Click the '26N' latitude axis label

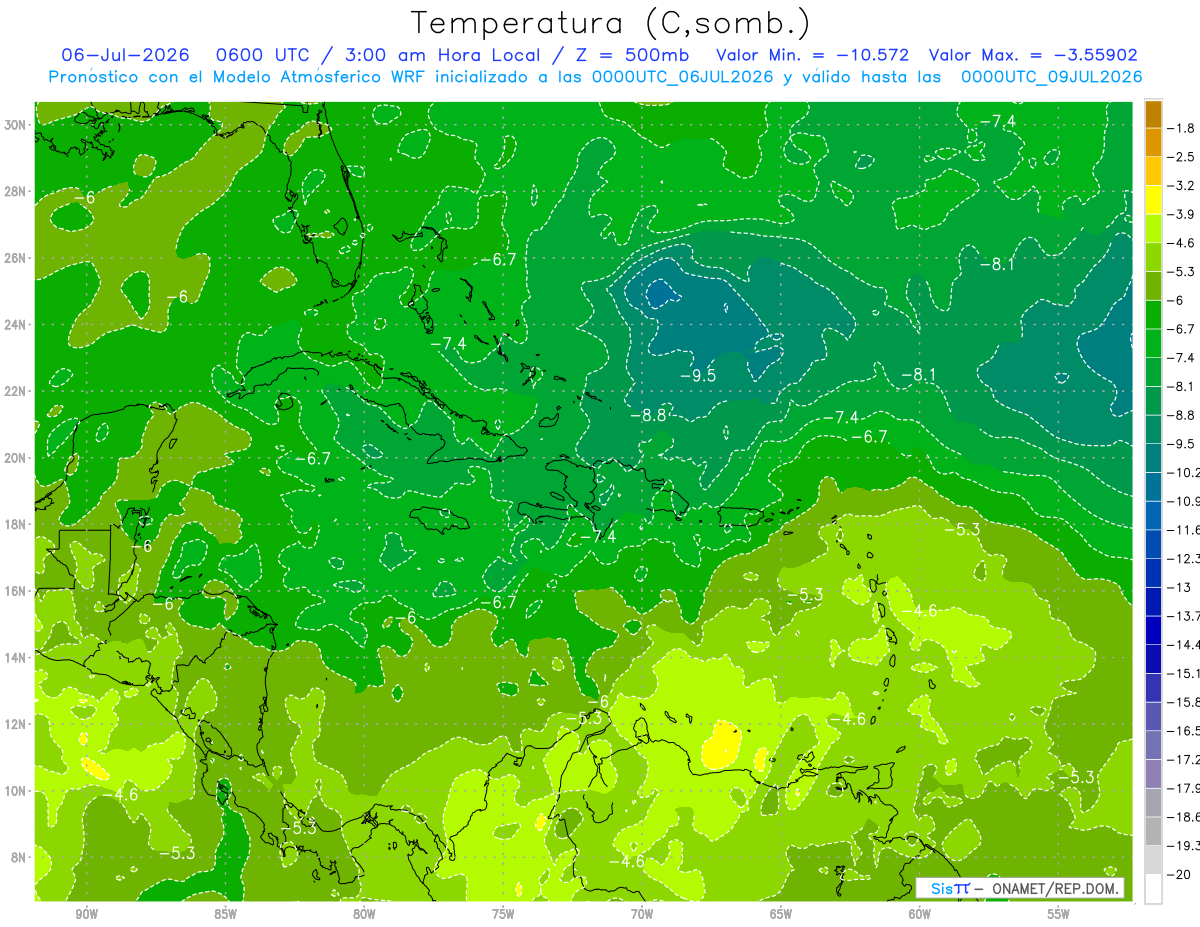(17, 258)
